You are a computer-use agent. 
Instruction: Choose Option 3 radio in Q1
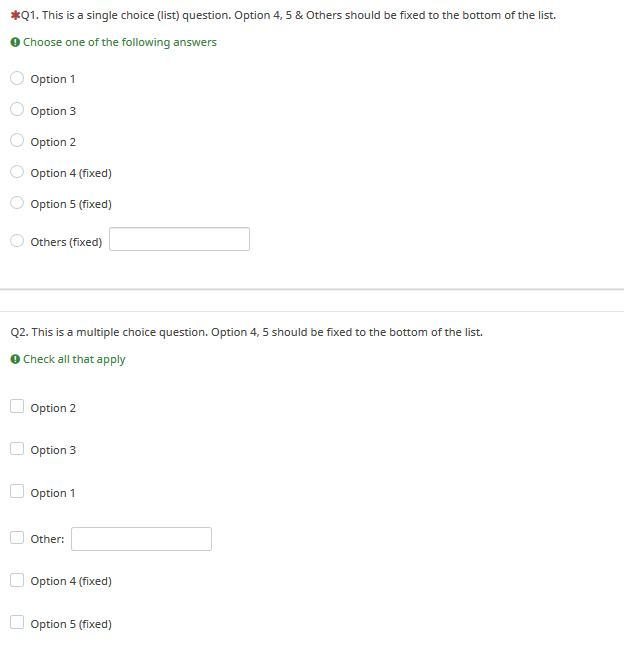[18, 110]
